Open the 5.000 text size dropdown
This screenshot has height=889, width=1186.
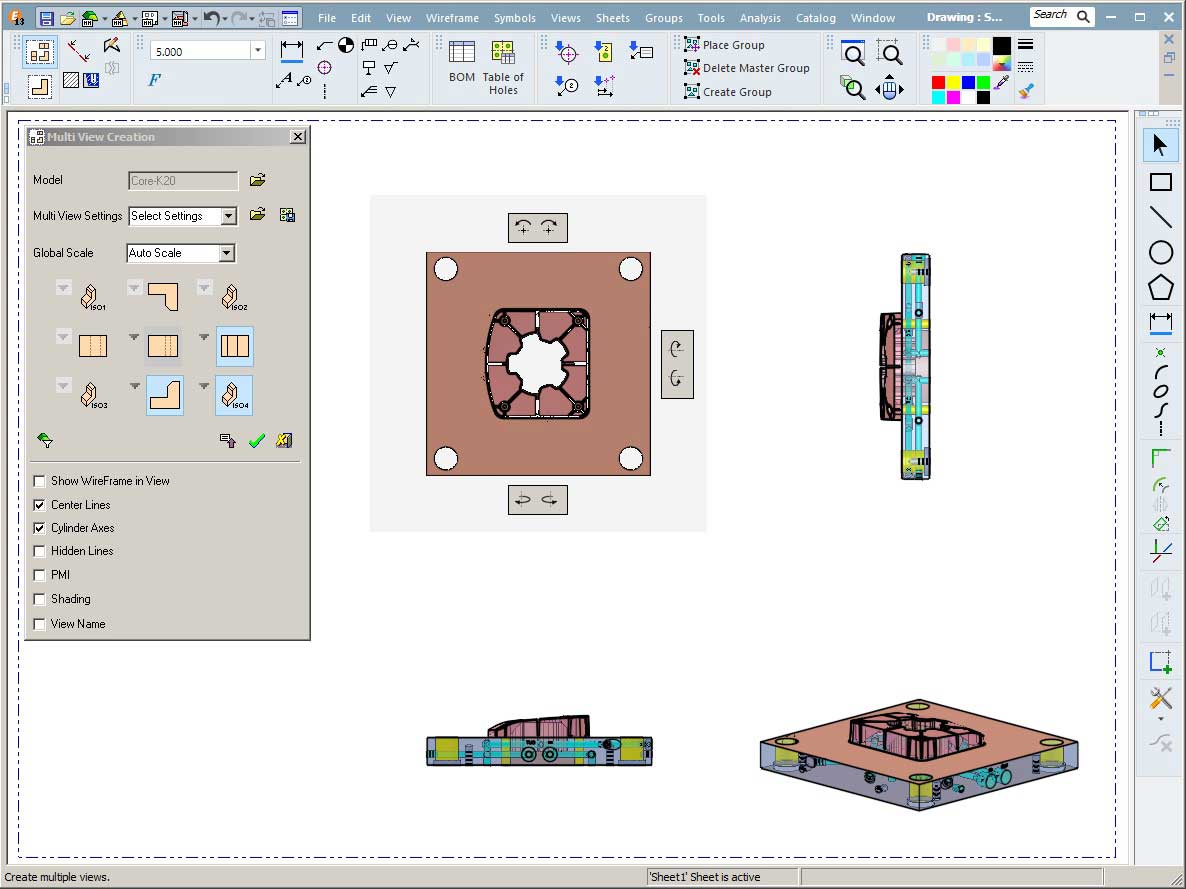tap(258, 51)
